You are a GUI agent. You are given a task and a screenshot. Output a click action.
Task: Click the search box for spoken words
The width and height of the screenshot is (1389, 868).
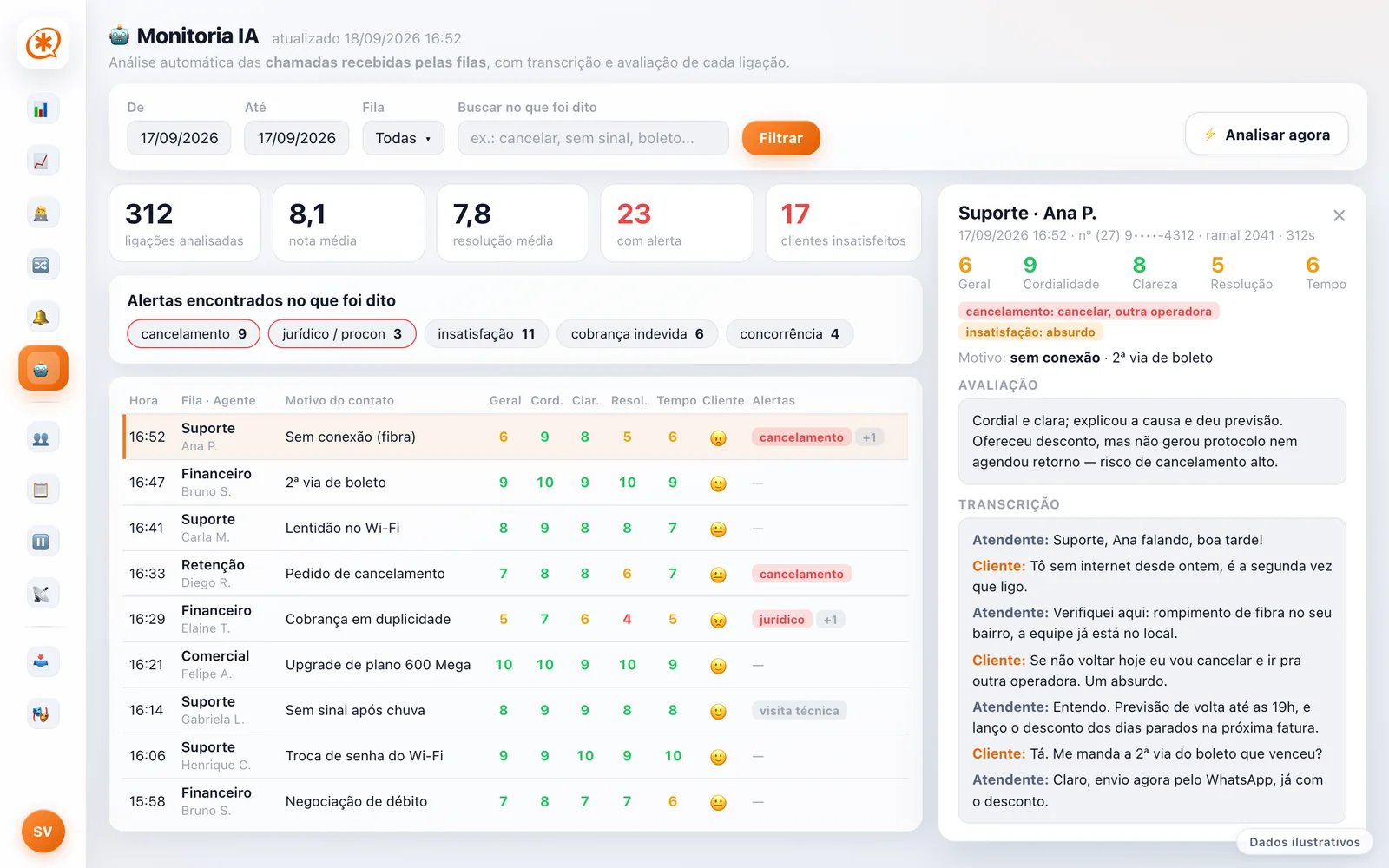tap(593, 138)
